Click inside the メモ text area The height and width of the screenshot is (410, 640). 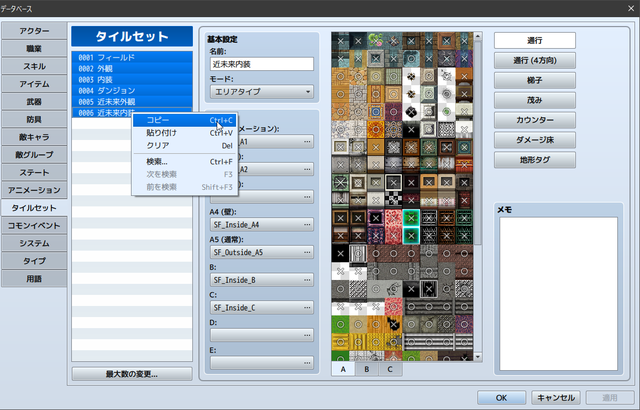[558, 294]
